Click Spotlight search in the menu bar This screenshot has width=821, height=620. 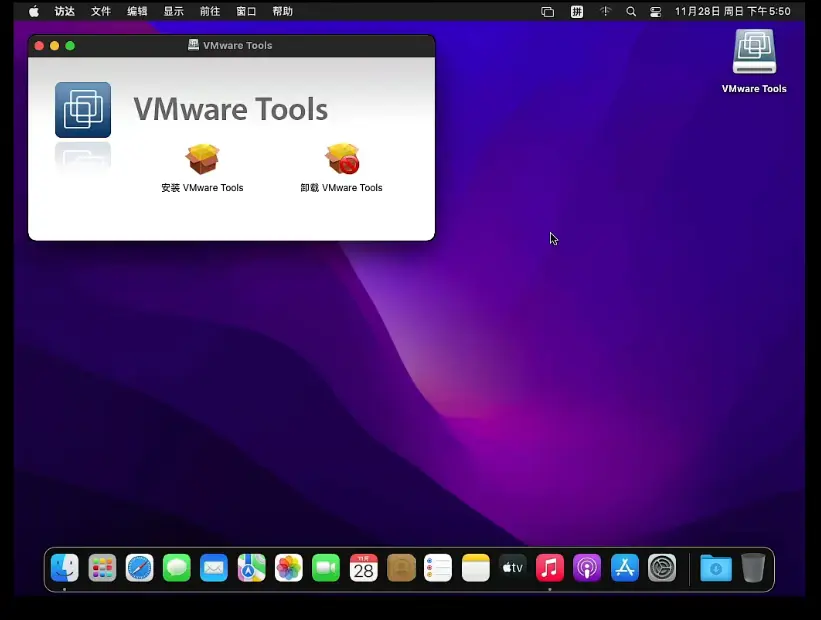point(631,12)
